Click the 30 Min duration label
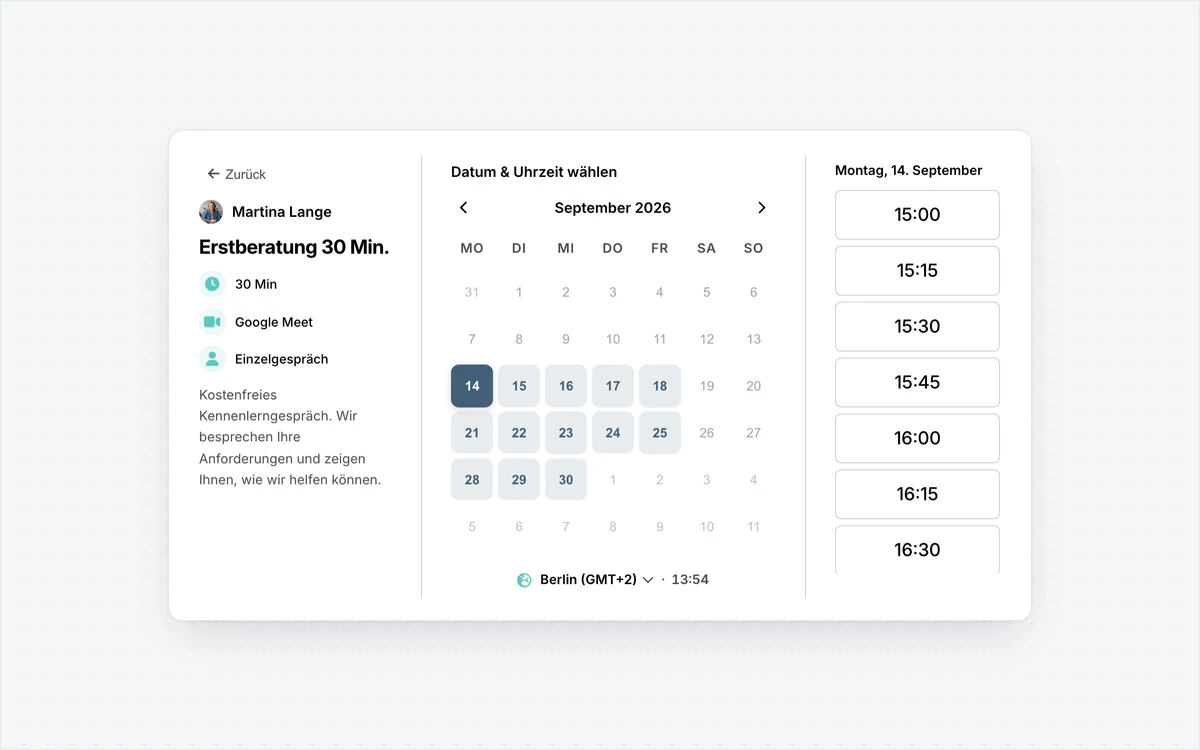This screenshot has width=1200, height=750. tap(256, 284)
